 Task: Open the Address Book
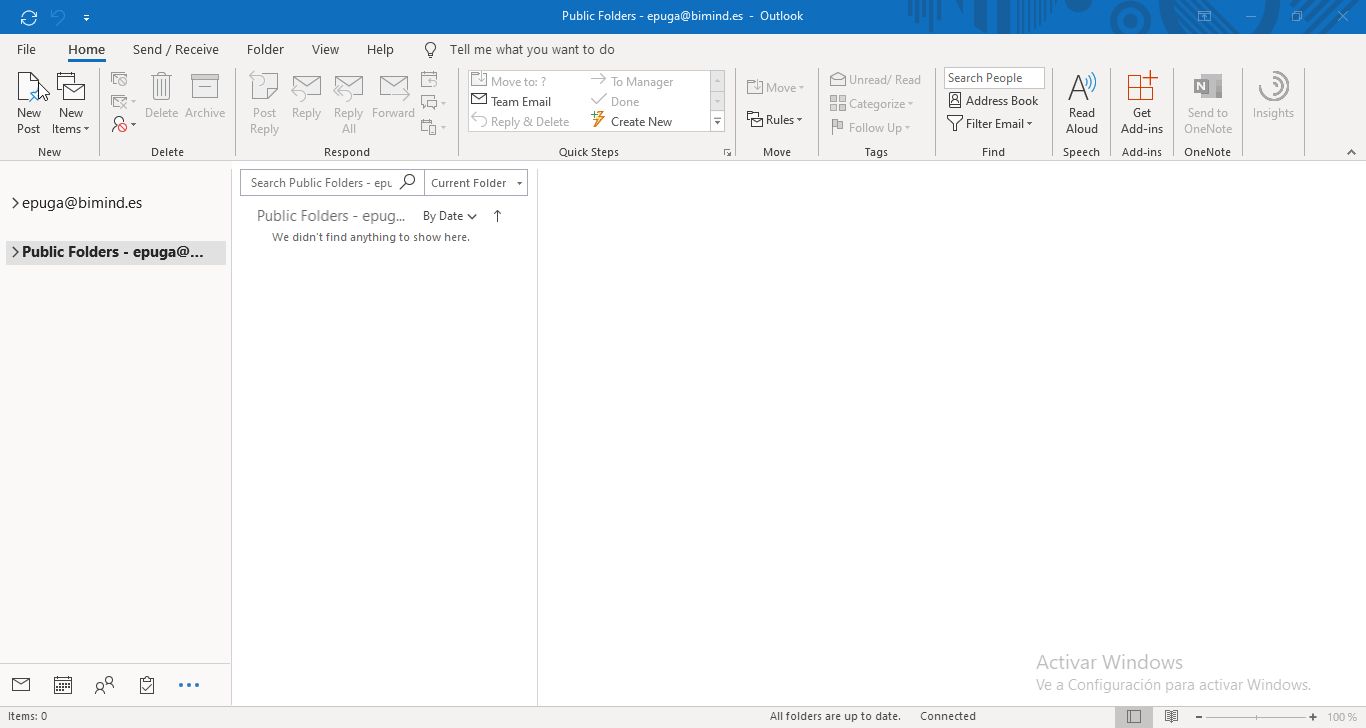click(993, 101)
